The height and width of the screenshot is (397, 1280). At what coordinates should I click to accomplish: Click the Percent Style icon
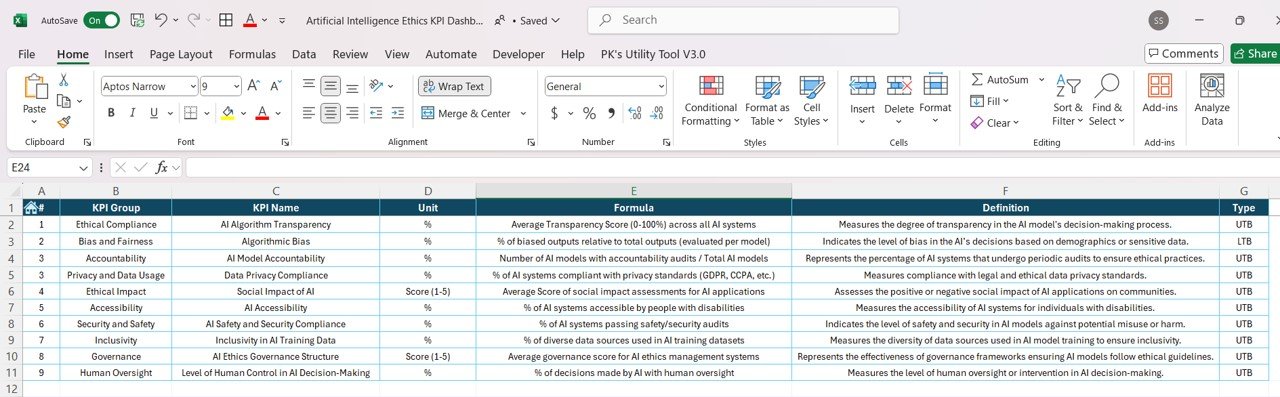(x=589, y=113)
